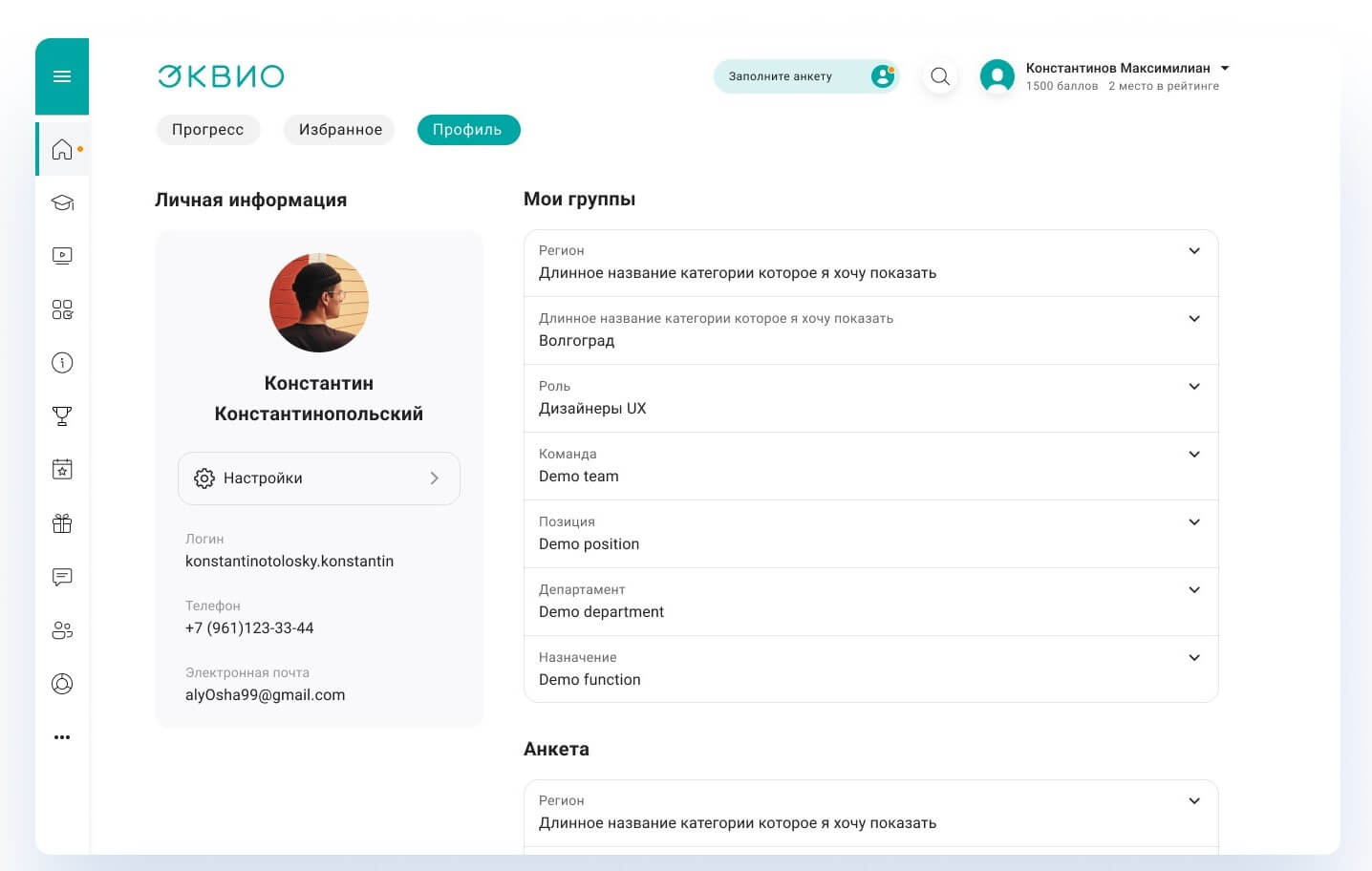This screenshot has height=871, width=1372.
Task: Click the three dots more icon in sidebar
Action: coord(62,737)
